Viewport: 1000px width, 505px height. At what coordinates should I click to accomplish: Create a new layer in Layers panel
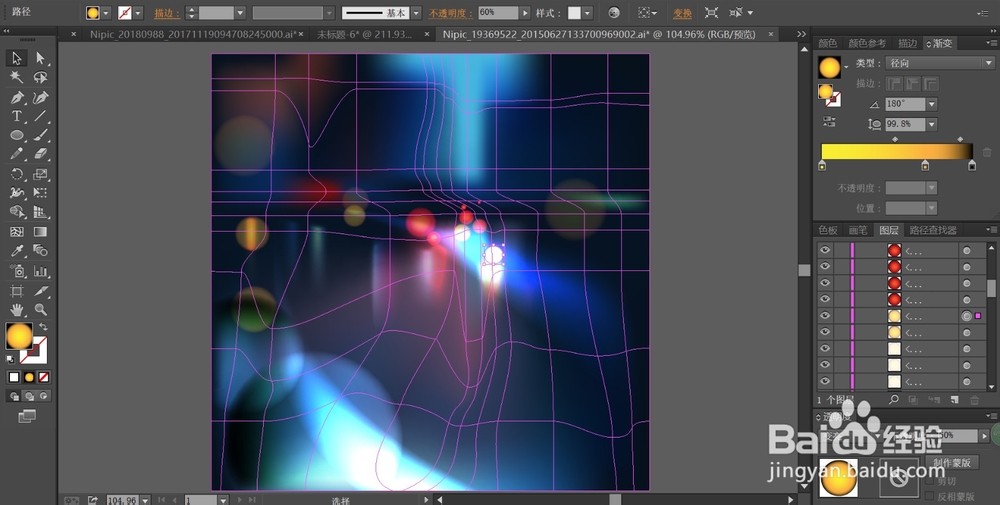[955, 400]
